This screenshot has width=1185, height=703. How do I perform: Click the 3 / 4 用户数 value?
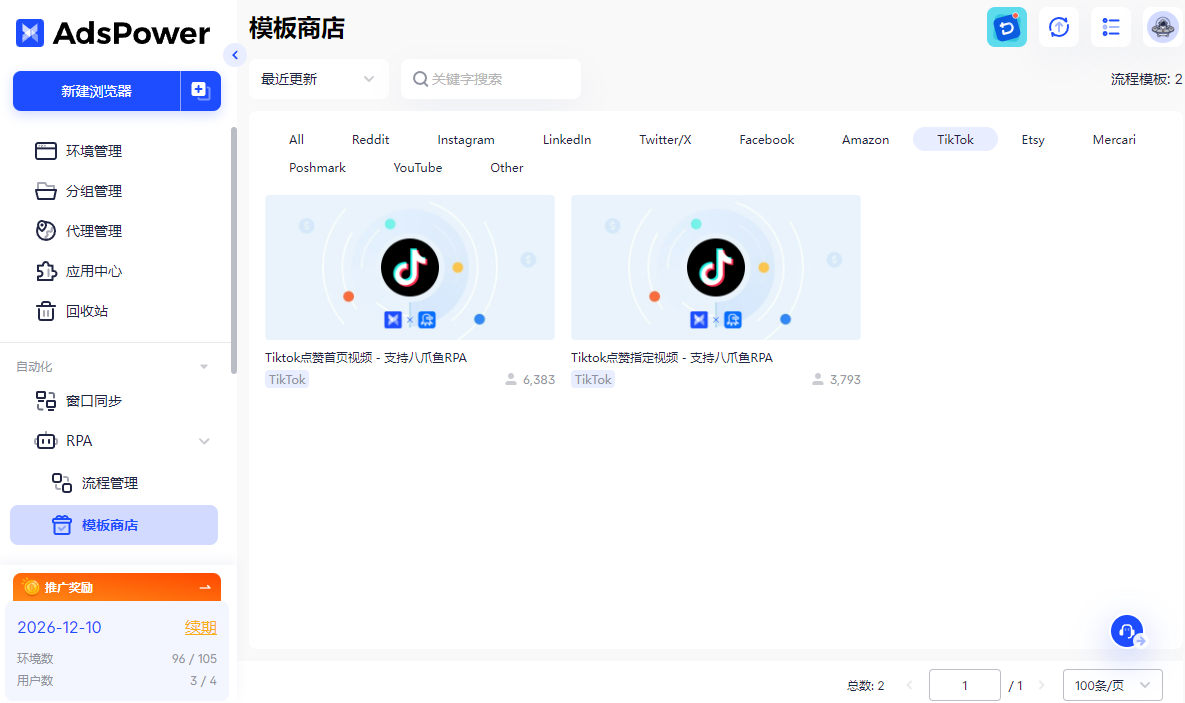[203, 680]
